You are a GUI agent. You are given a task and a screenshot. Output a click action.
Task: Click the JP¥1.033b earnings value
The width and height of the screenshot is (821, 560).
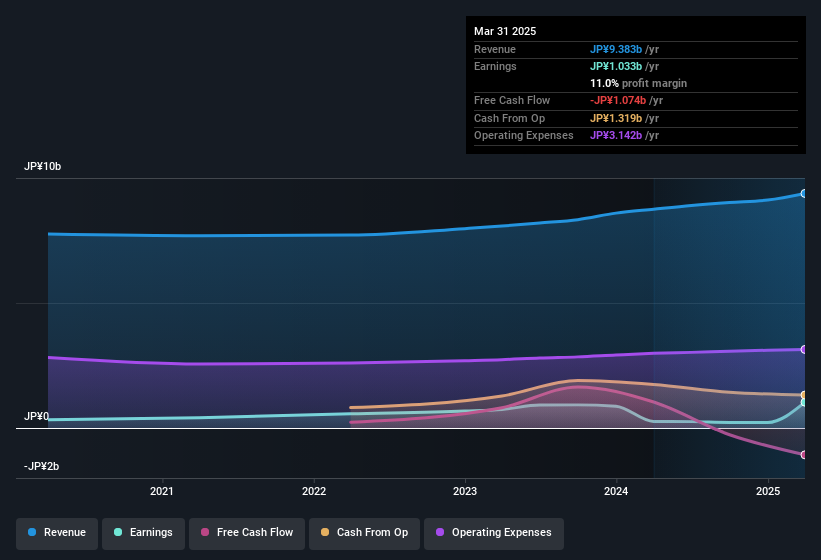click(616, 66)
